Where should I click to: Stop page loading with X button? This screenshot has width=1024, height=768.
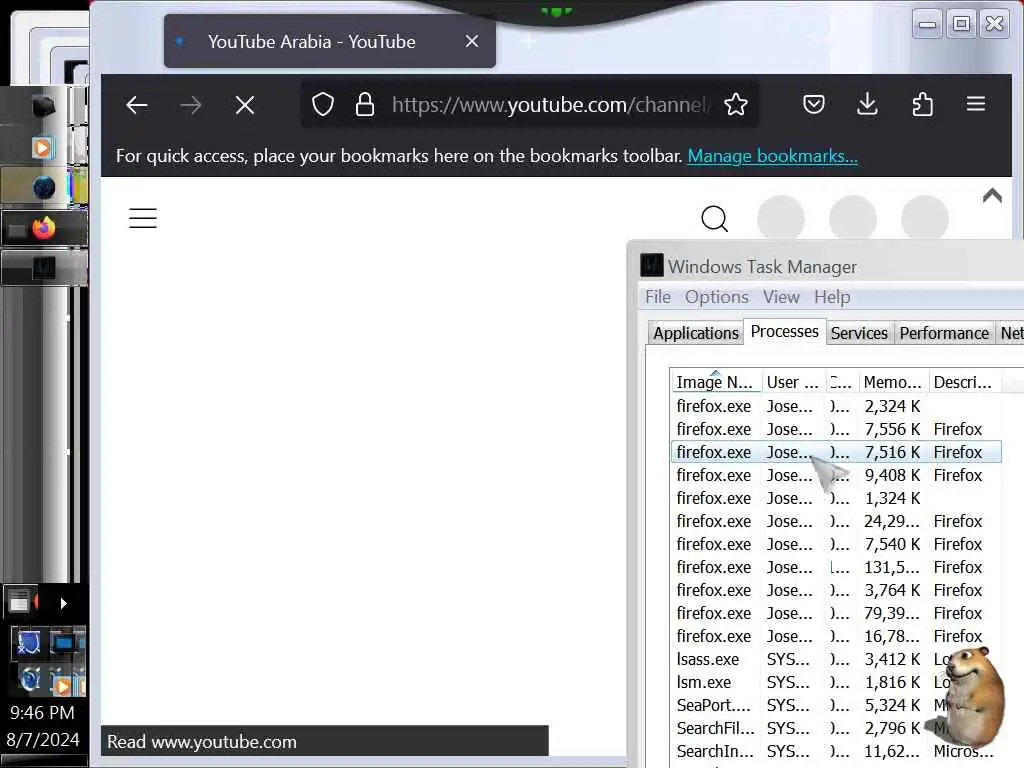pyautogui.click(x=245, y=104)
